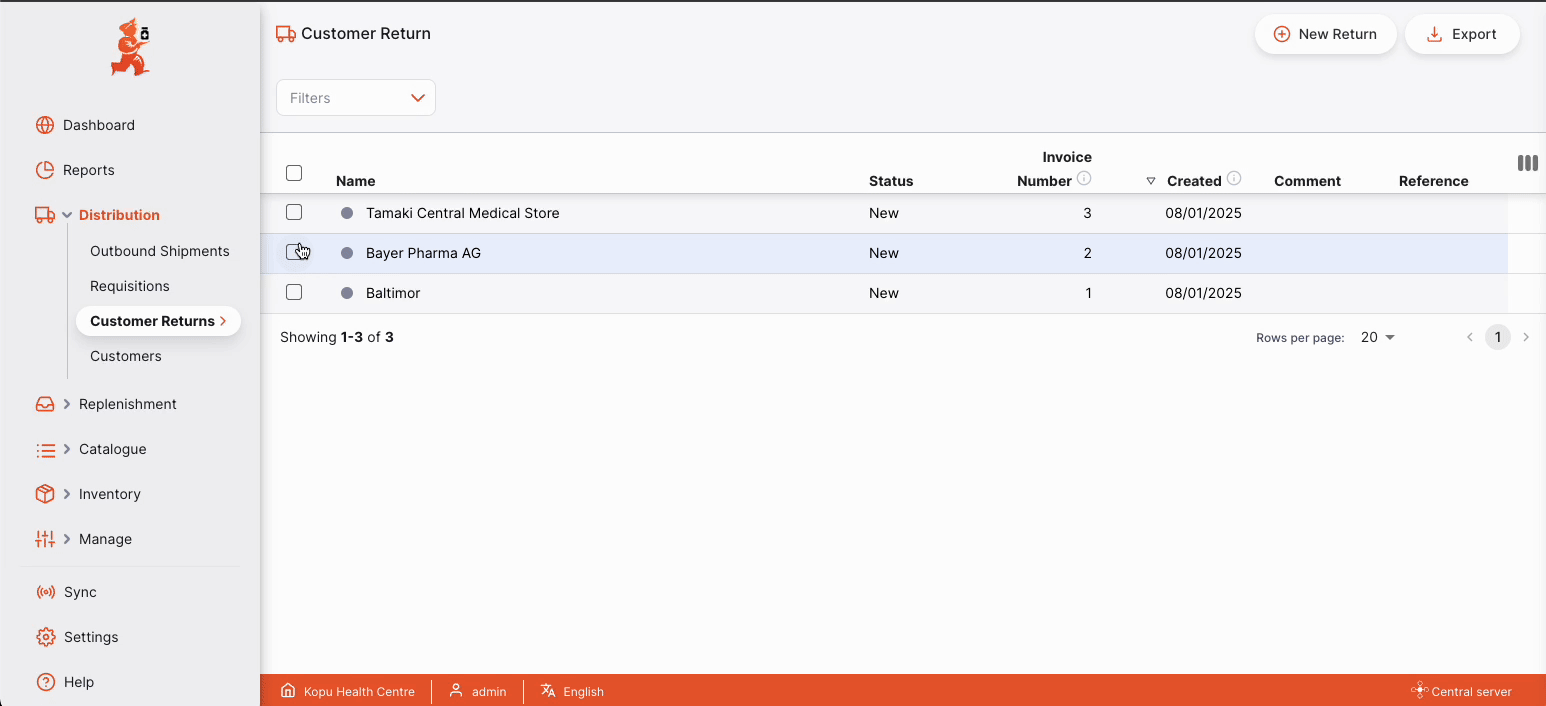This screenshot has height=706, width=1546.
Task: Click status dot for Tamaki Central Medical Store
Action: tap(347, 213)
